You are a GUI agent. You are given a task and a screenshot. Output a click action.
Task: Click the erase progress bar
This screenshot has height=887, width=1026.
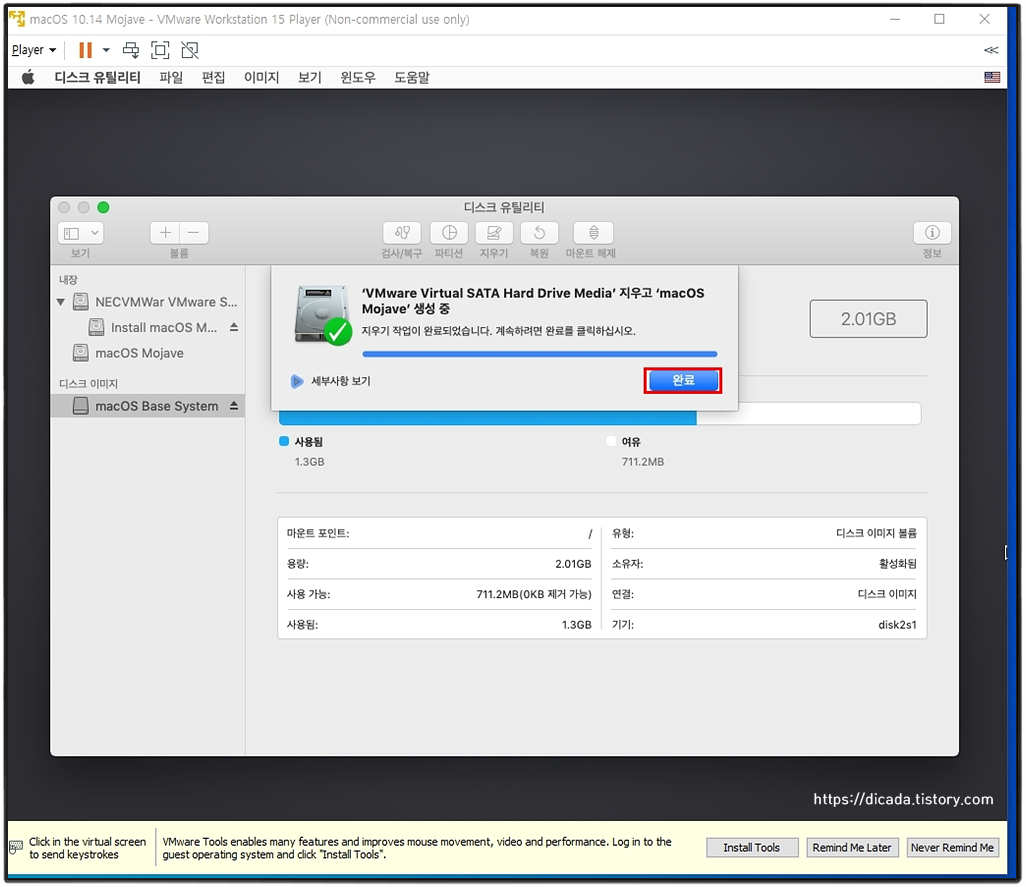click(x=540, y=354)
